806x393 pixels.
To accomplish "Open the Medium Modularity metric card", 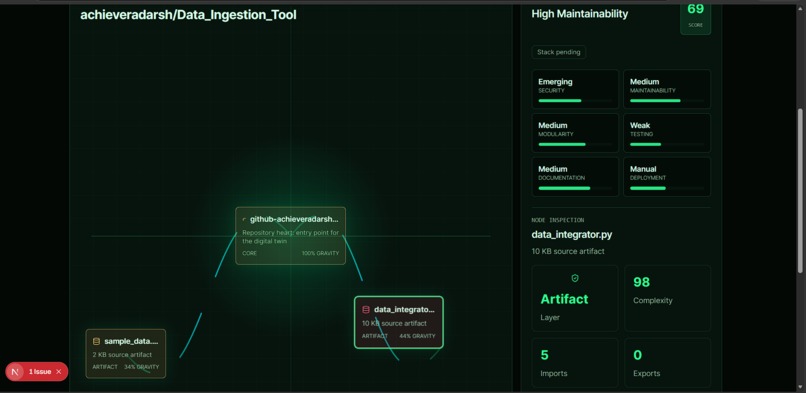I will pos(575,133).
